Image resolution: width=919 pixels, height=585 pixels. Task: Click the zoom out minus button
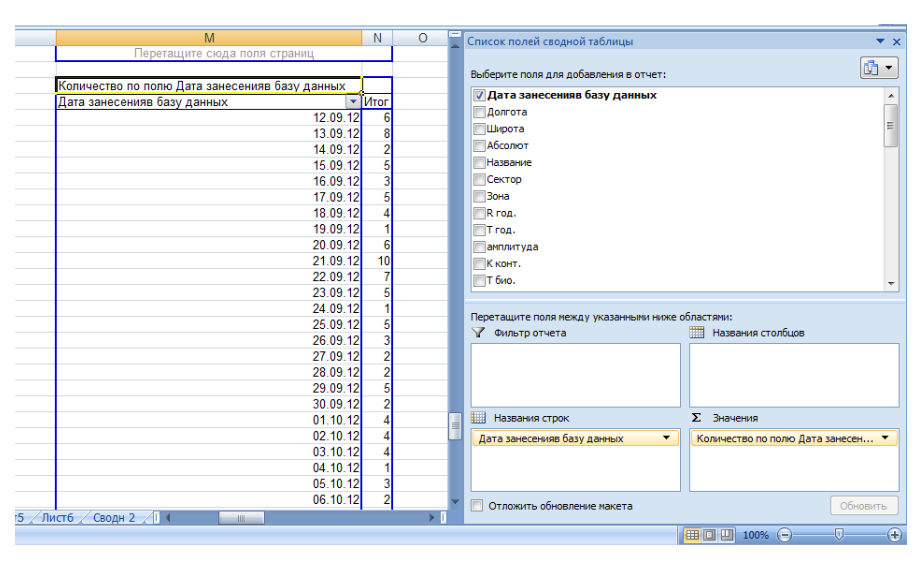tap(784, 535)
